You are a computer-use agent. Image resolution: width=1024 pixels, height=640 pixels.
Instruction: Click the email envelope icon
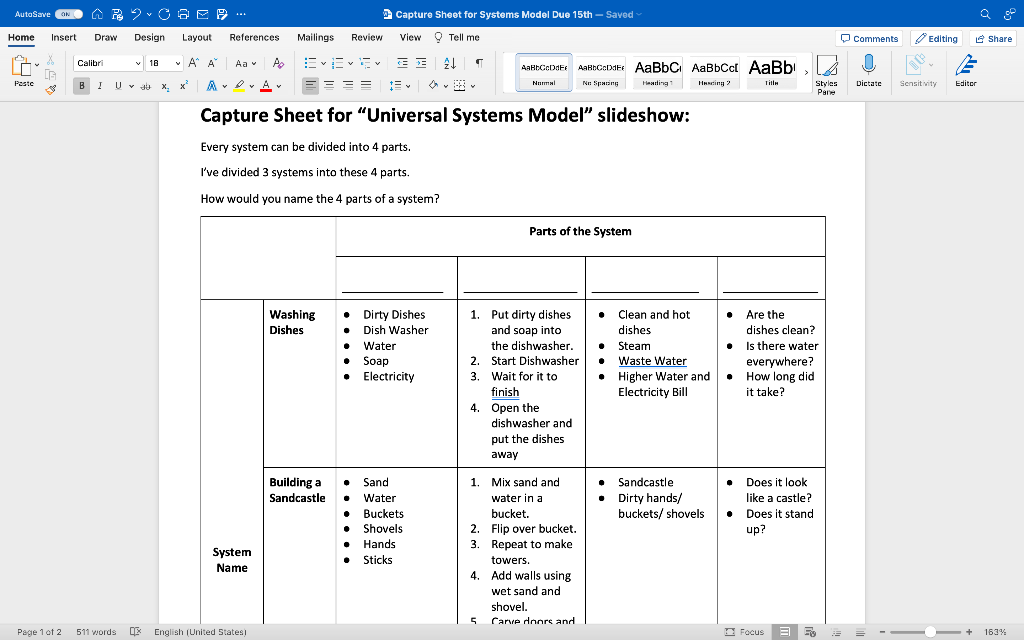point(202,14)
